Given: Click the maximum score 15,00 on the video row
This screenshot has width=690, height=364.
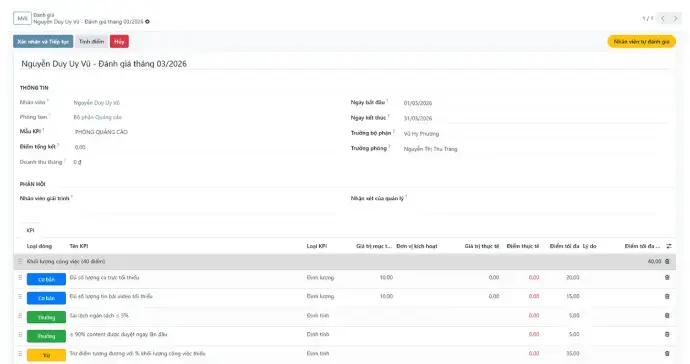Looking at the screenshot, I should [x=573, y=297].
